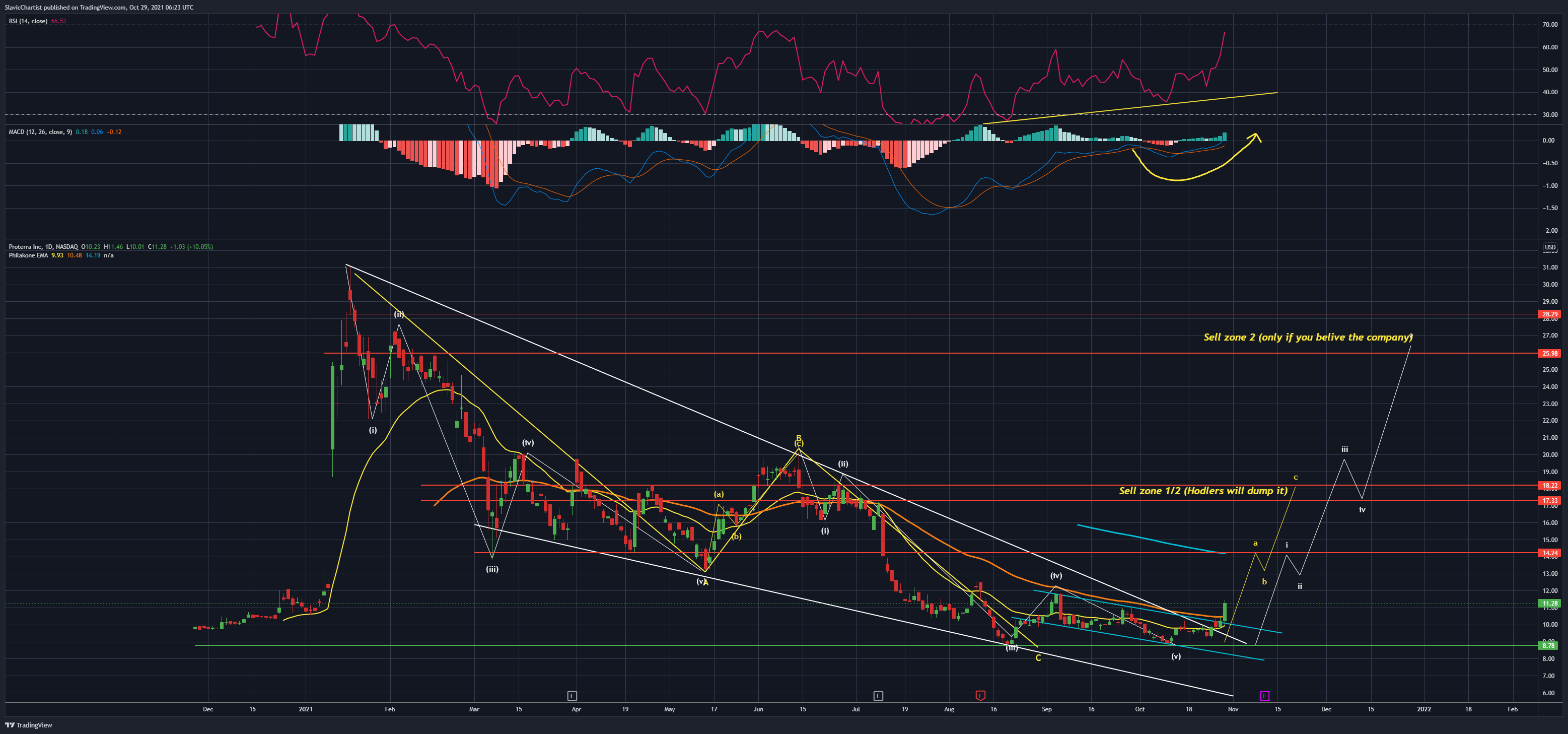
Task: Click the Mar label on the time axis
Action: coord(474,709)
